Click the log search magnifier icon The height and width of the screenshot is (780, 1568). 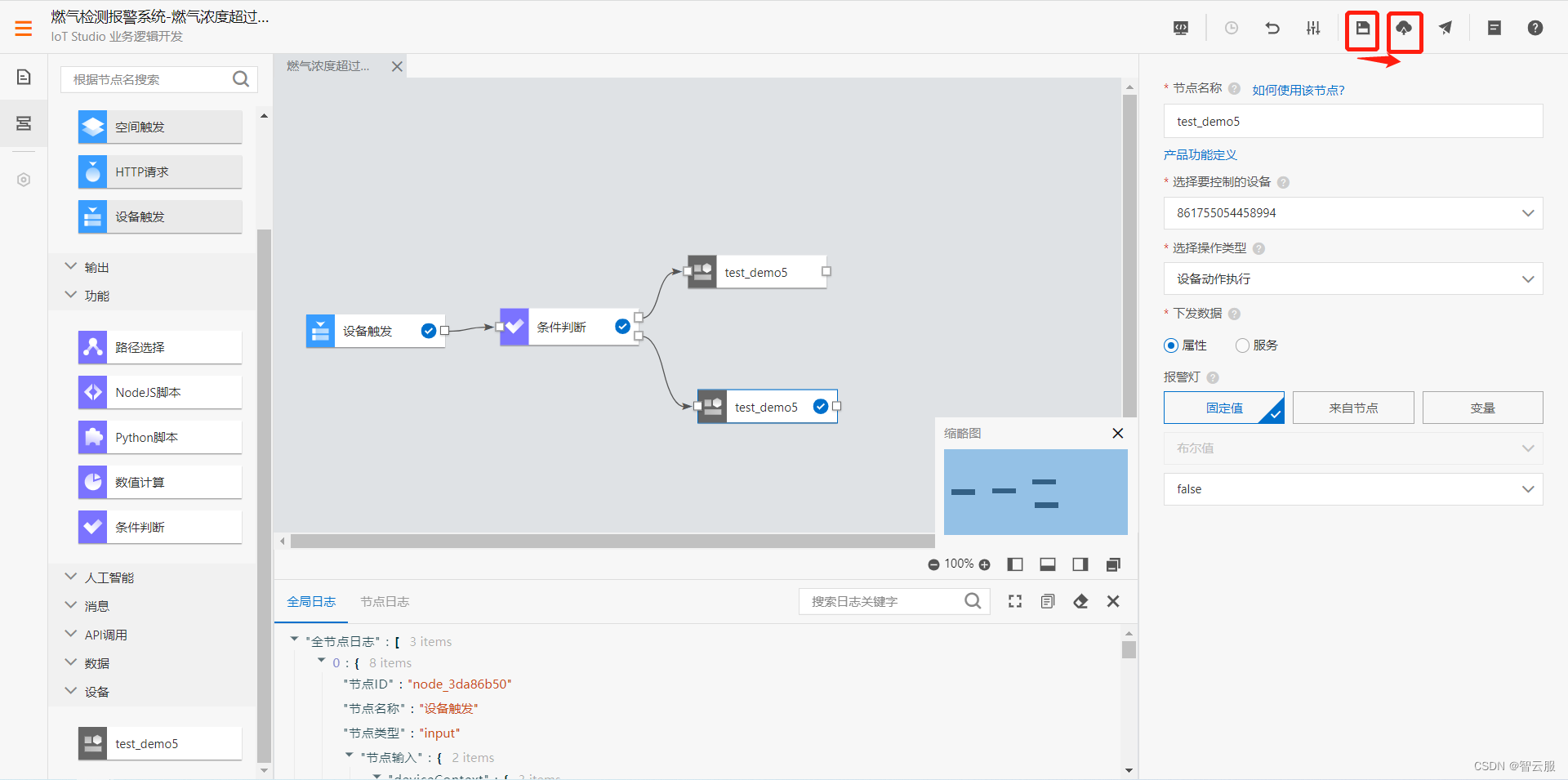coord(973,601)
